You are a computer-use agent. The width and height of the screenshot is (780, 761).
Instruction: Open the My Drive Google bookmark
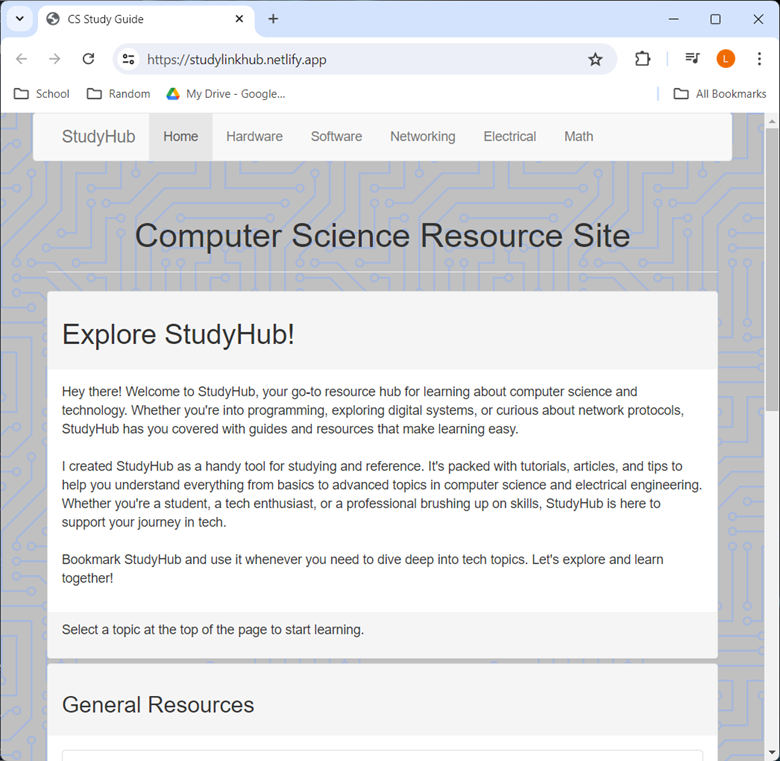coord(225,94)
